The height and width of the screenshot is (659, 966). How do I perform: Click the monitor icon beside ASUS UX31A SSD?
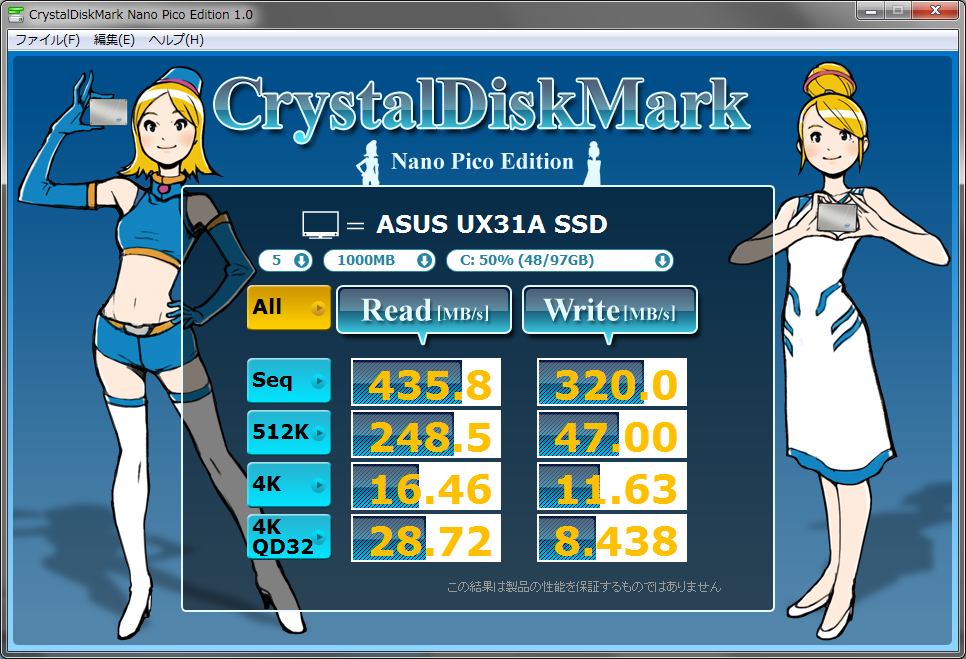pyautogui.click(x=320, y=225)
